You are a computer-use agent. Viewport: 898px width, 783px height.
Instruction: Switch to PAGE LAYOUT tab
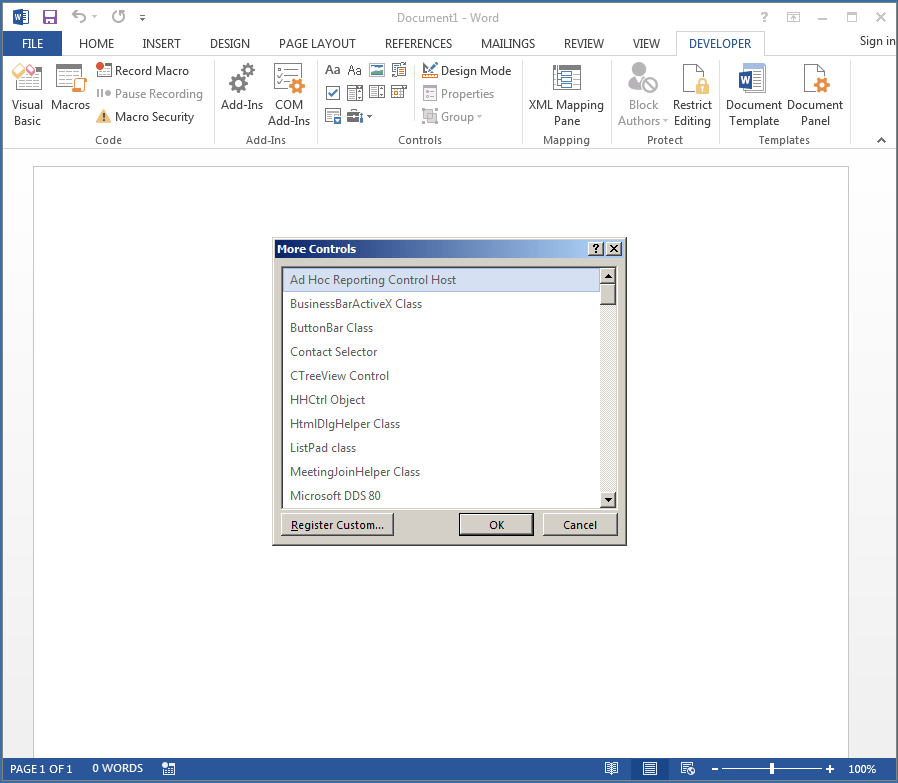pyautogui.click(x=317, y=44)
